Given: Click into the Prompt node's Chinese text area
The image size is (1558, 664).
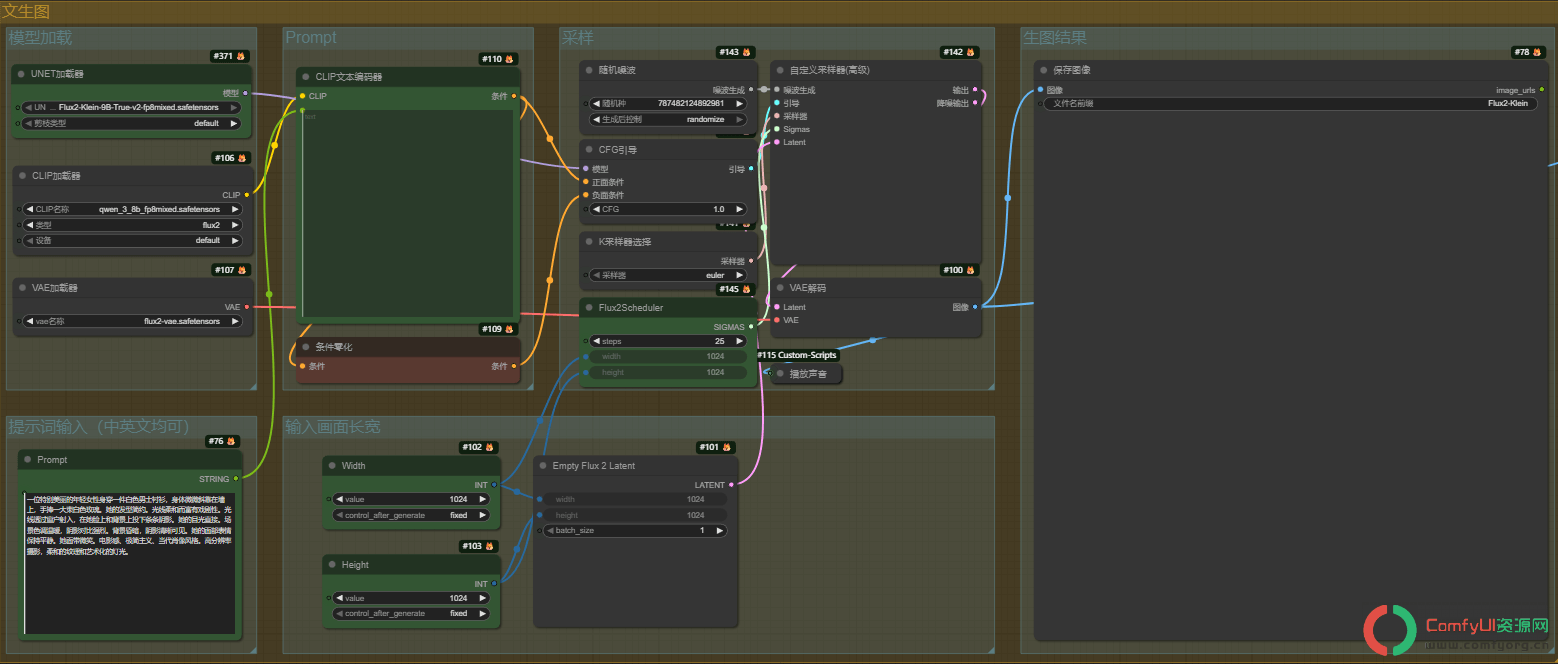Looking at the screenshot, I should point(130,563).
